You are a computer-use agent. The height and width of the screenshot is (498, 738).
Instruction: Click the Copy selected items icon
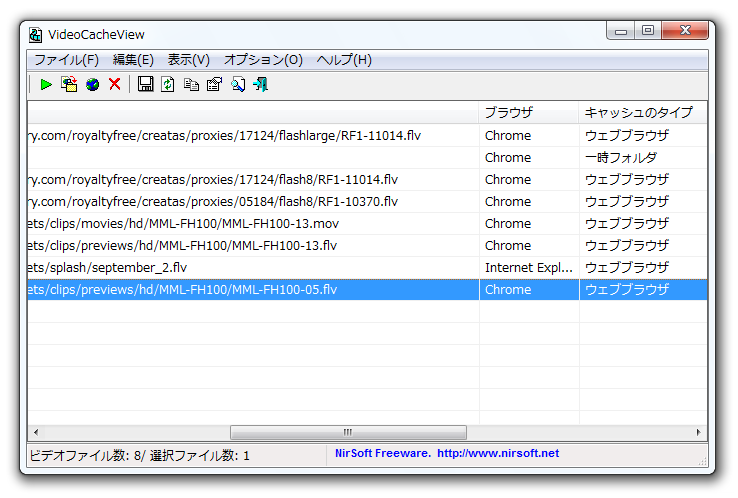point(191,85)
